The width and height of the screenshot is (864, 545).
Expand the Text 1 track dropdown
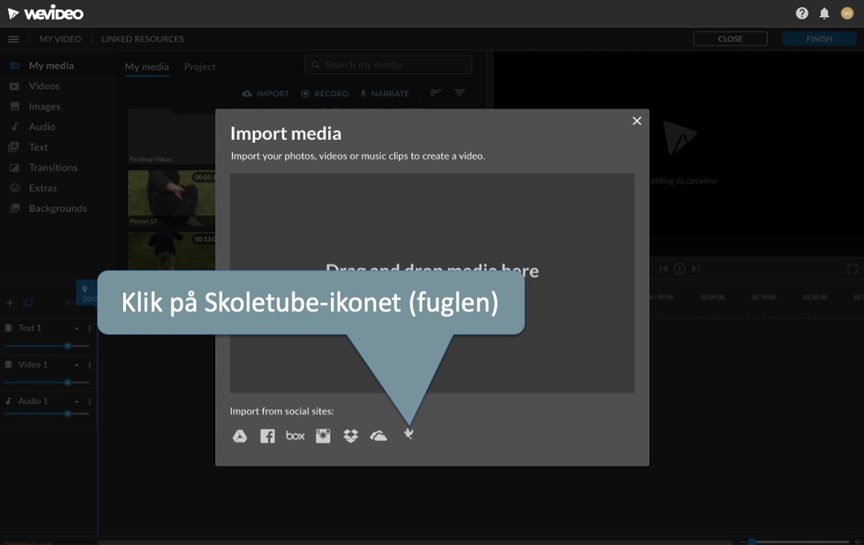(x=77, y=328)
